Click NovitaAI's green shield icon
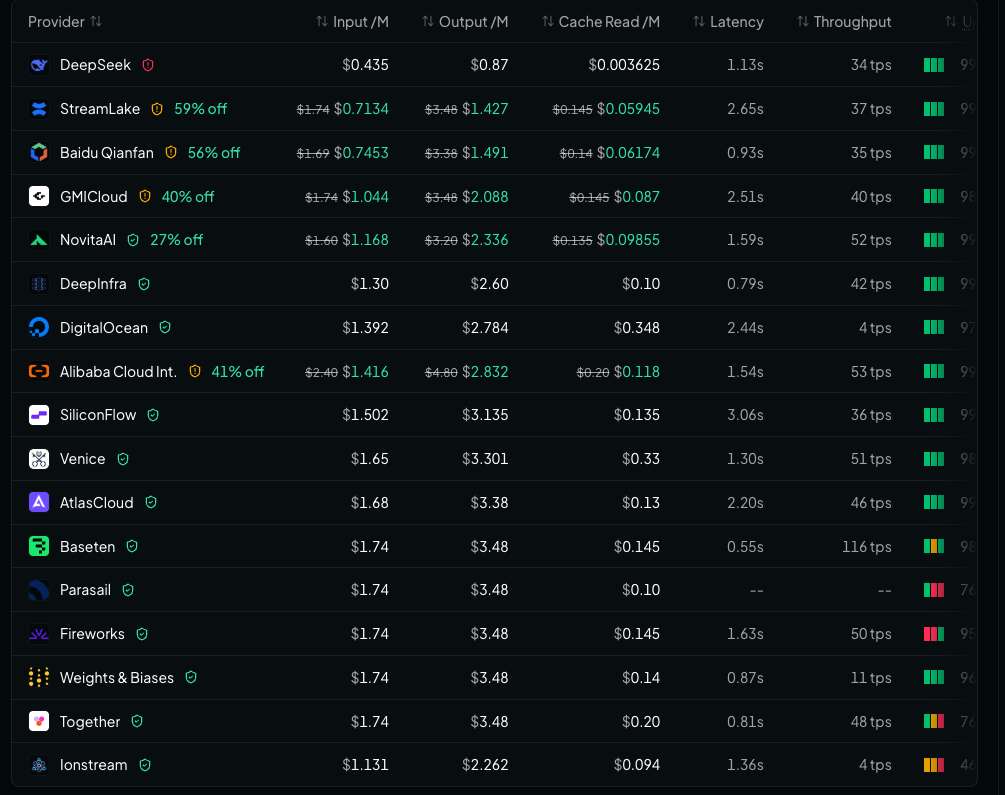Image resolution: width=1005 pixels, height=795 pixels. click(133, 240)
